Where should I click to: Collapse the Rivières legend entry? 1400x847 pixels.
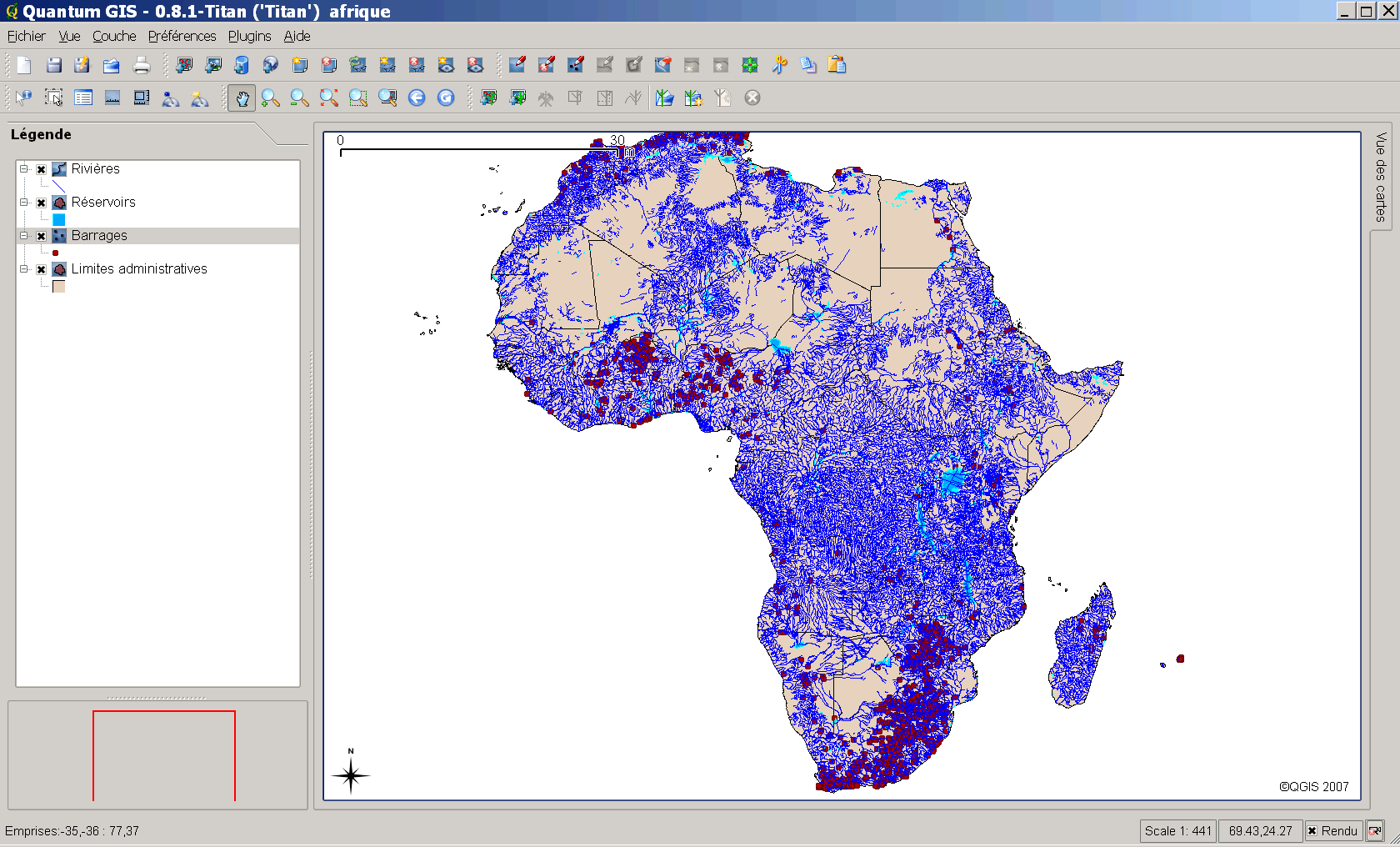click(24, 168)
